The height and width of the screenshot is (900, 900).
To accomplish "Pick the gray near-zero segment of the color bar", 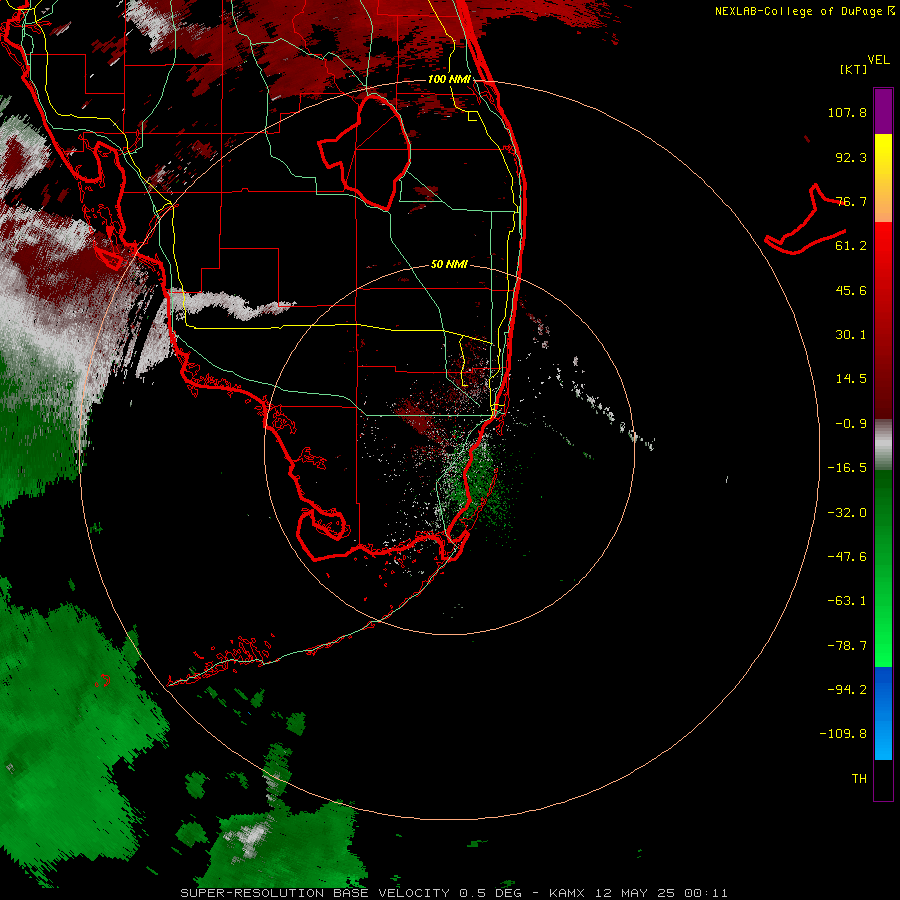I will click(883, 444).
